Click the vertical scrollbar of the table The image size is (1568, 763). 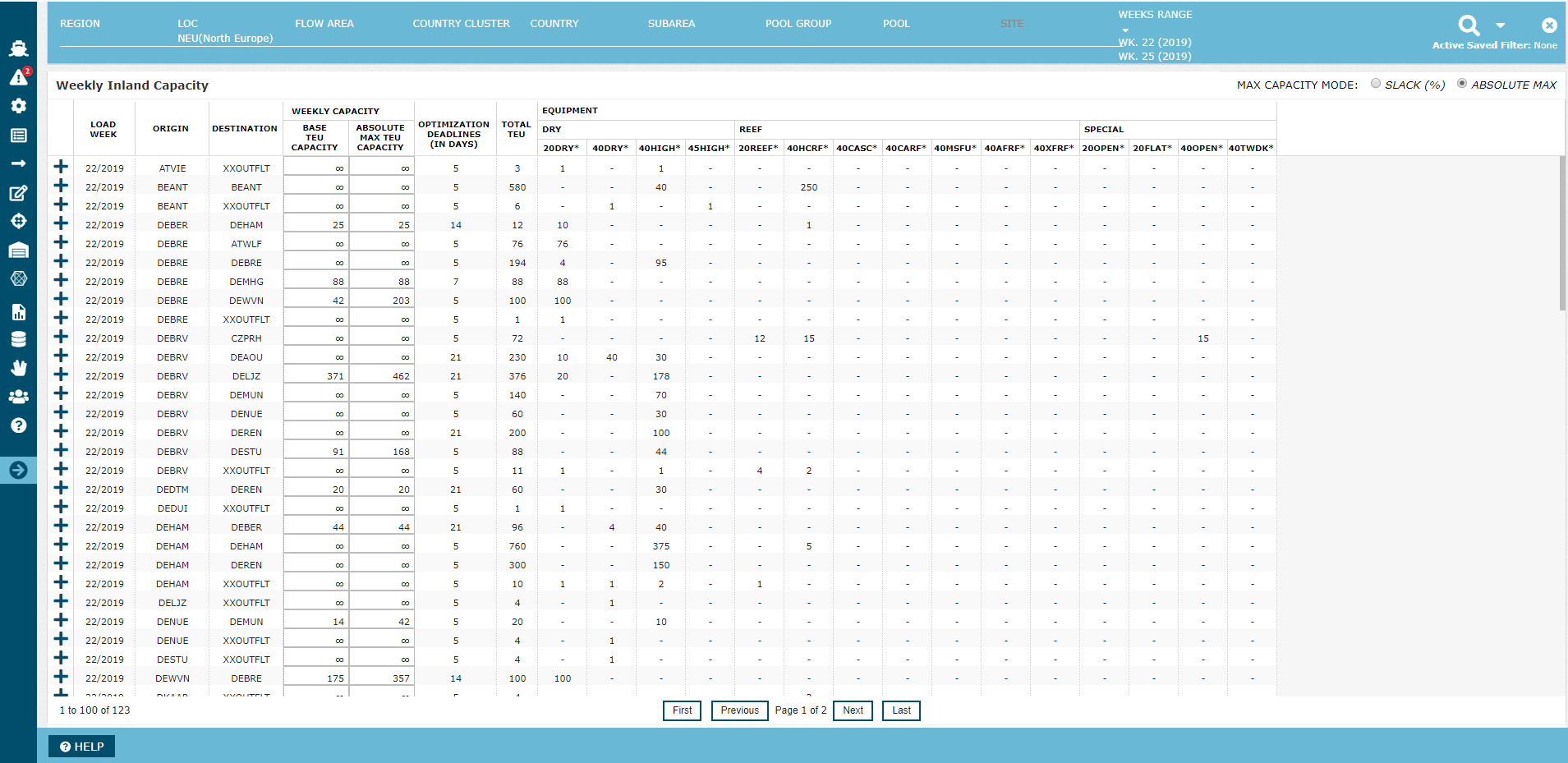coord(1562,234)
